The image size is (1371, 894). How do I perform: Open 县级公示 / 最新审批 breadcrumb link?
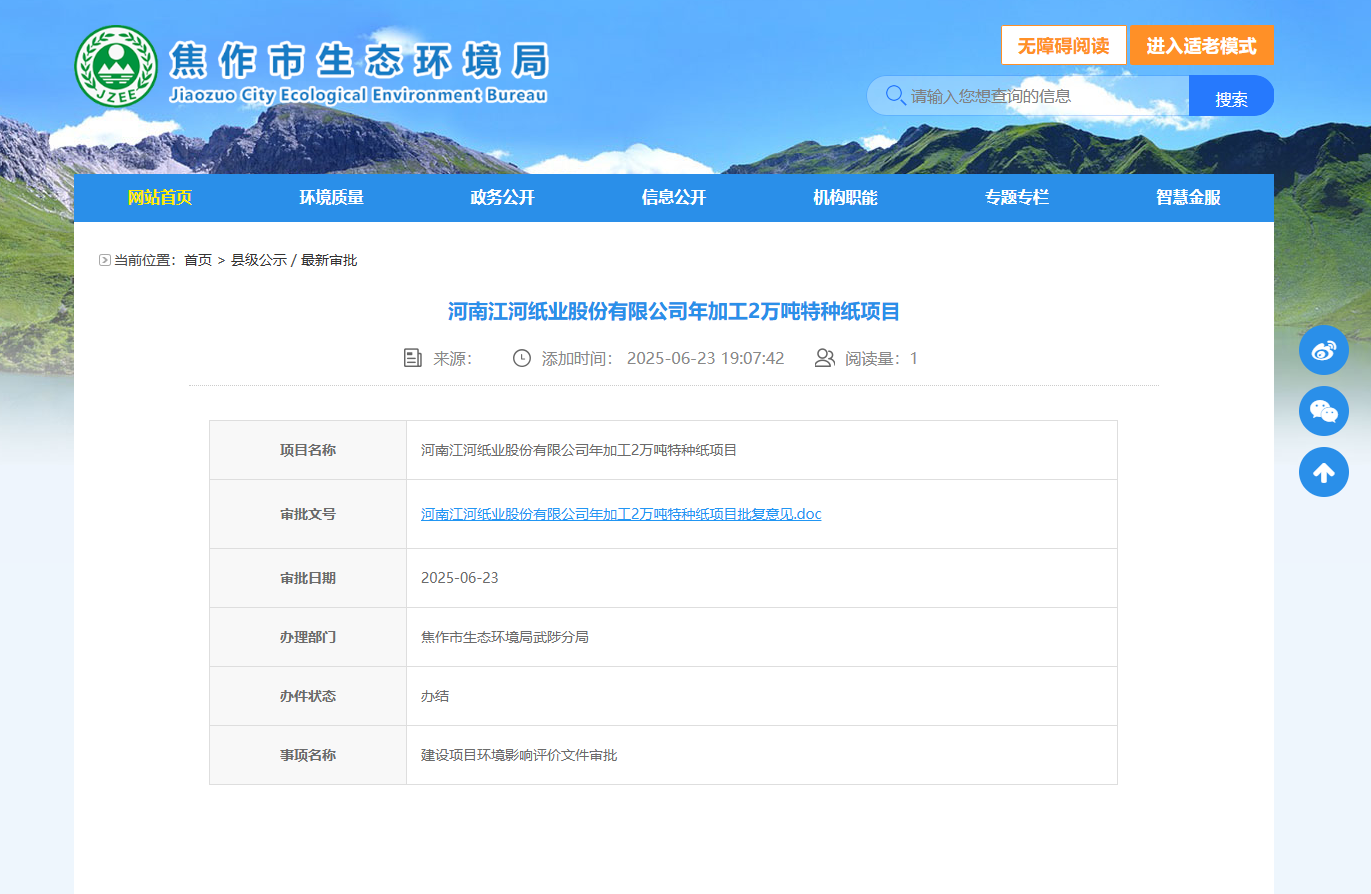pos(294,260)
